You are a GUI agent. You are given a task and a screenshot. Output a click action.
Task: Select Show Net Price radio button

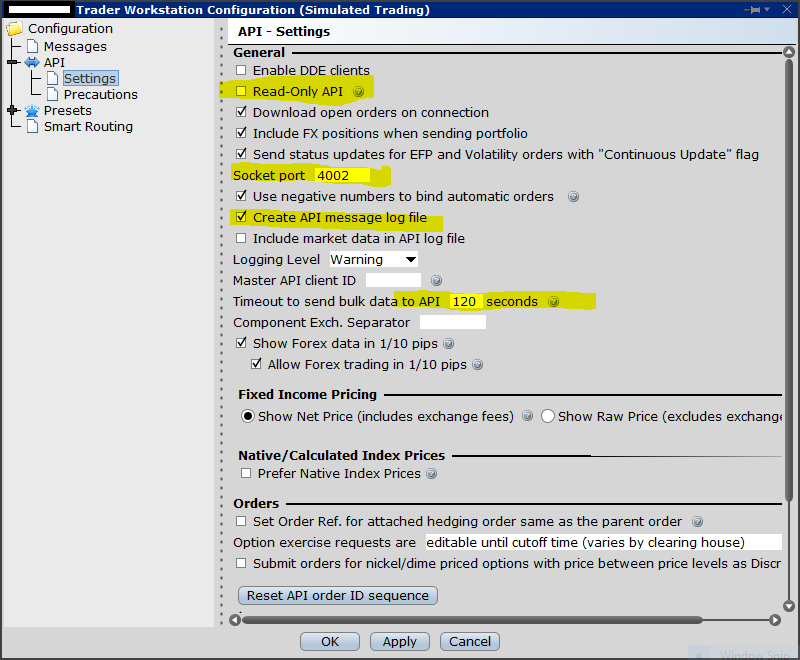pyautogui.click(x=248, y=416)
